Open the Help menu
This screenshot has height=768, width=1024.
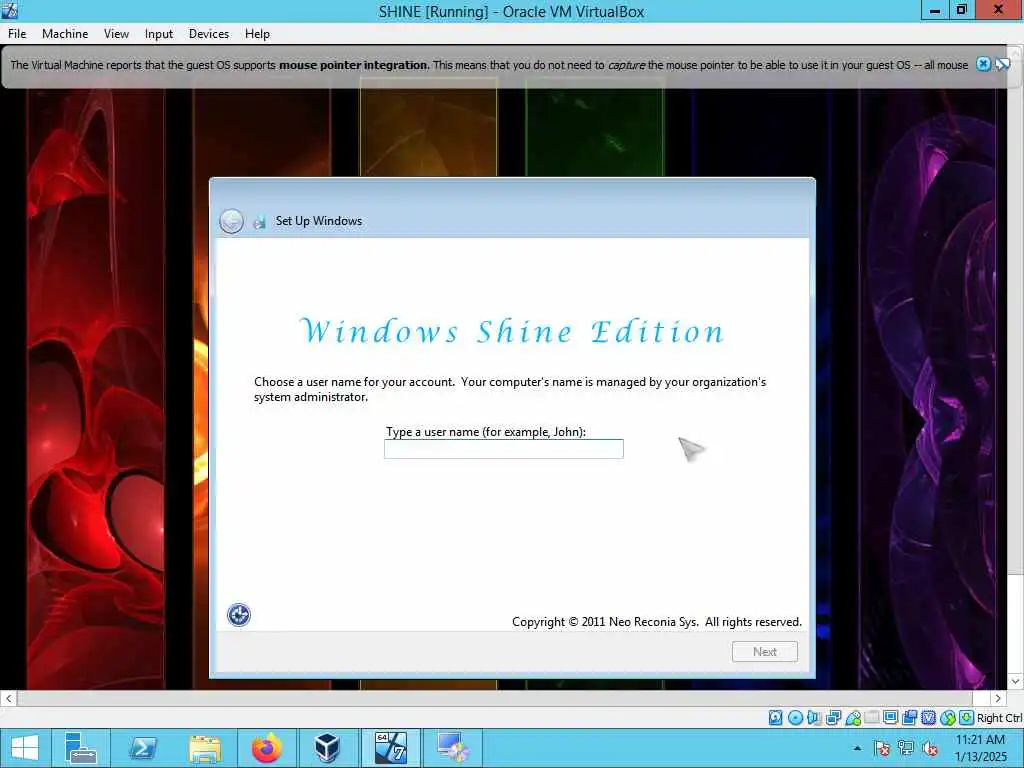coord(257,34)
